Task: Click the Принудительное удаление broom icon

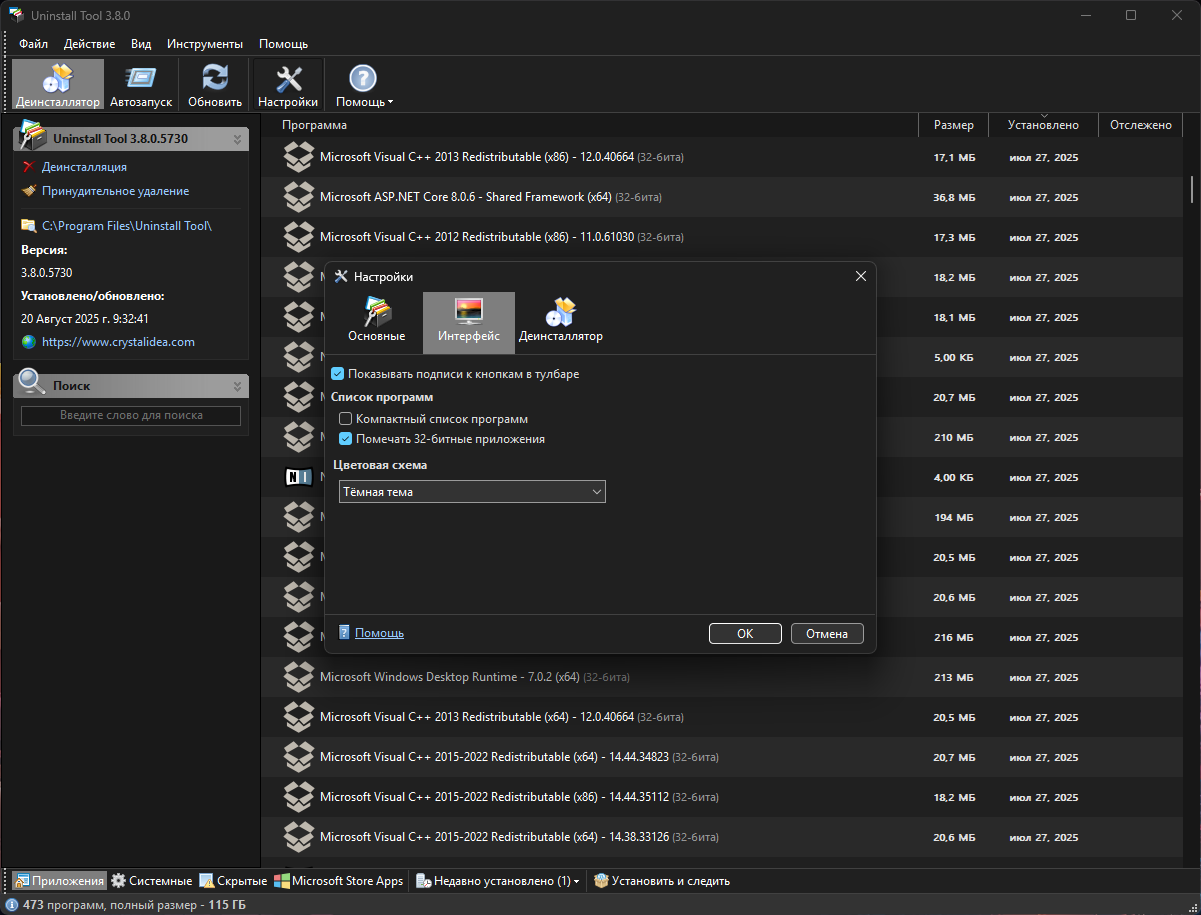Action: pyautogui.click(x=28, y=191)
